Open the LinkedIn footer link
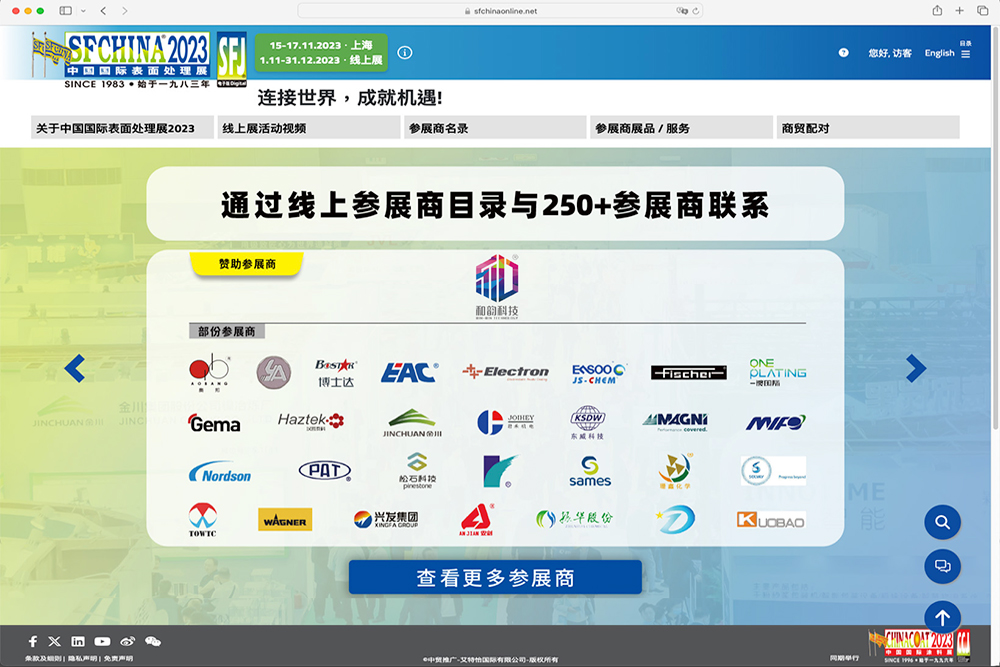Image resolution: width=1000 pixels, height=667 pixels. pyautogui.click(x=78, y=641)
